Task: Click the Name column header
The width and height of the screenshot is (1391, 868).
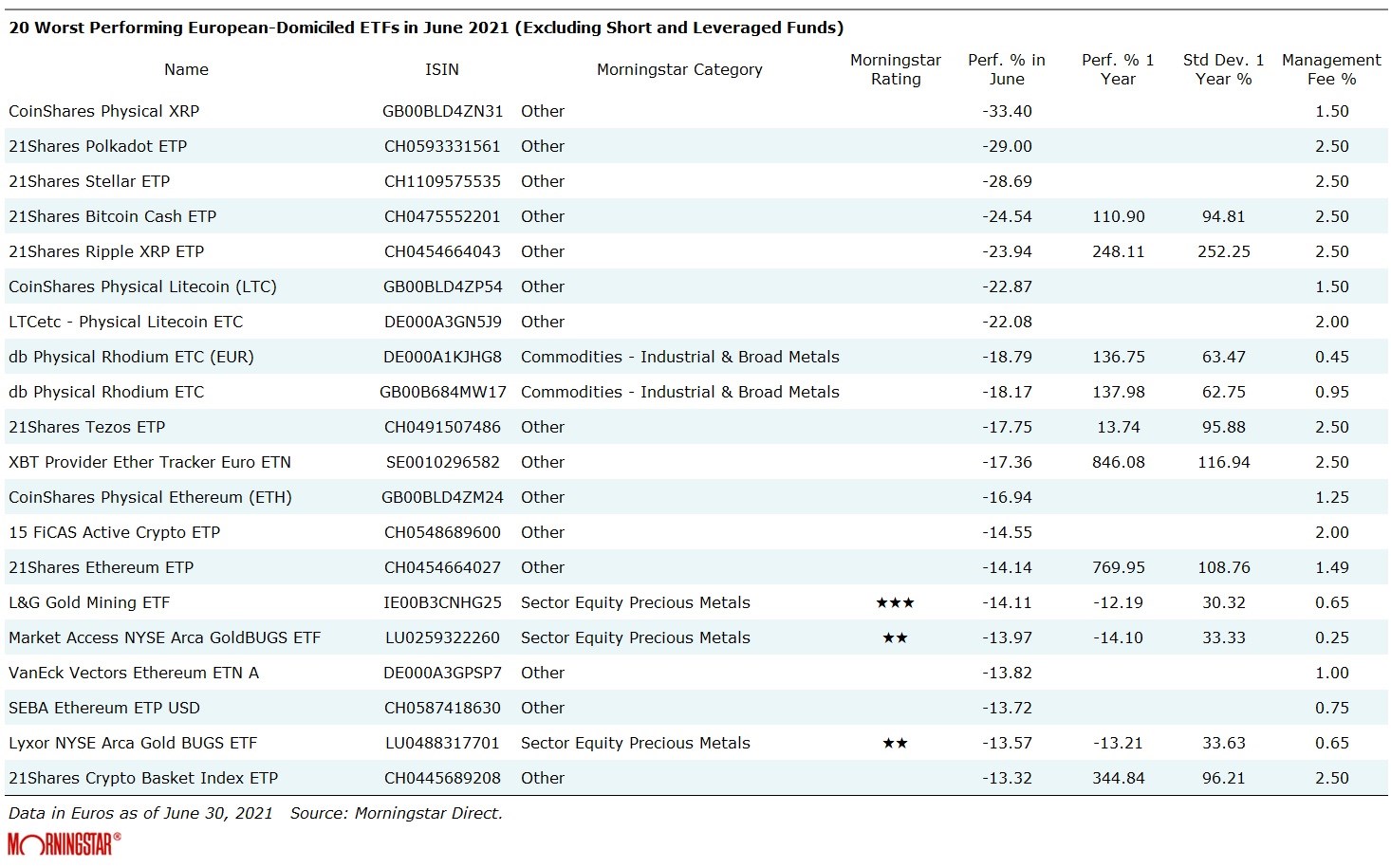Action: tap(186, 69)
